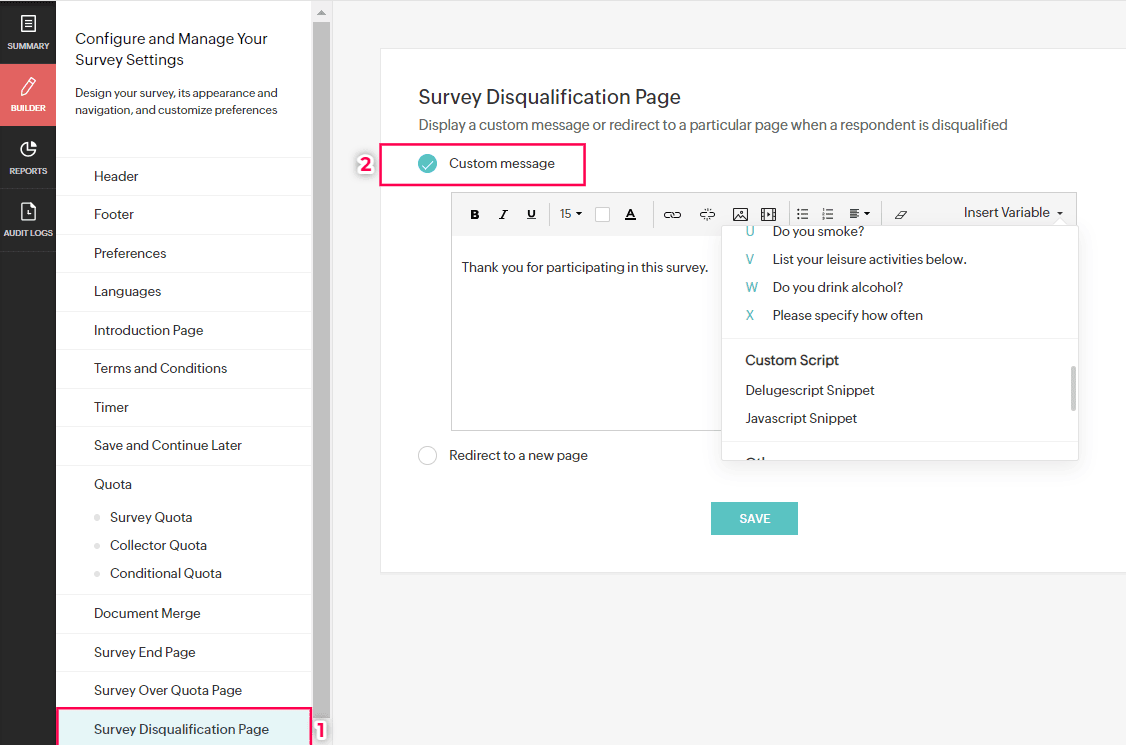
Task: Select Collector Quota sub-item
Action: 158,545
